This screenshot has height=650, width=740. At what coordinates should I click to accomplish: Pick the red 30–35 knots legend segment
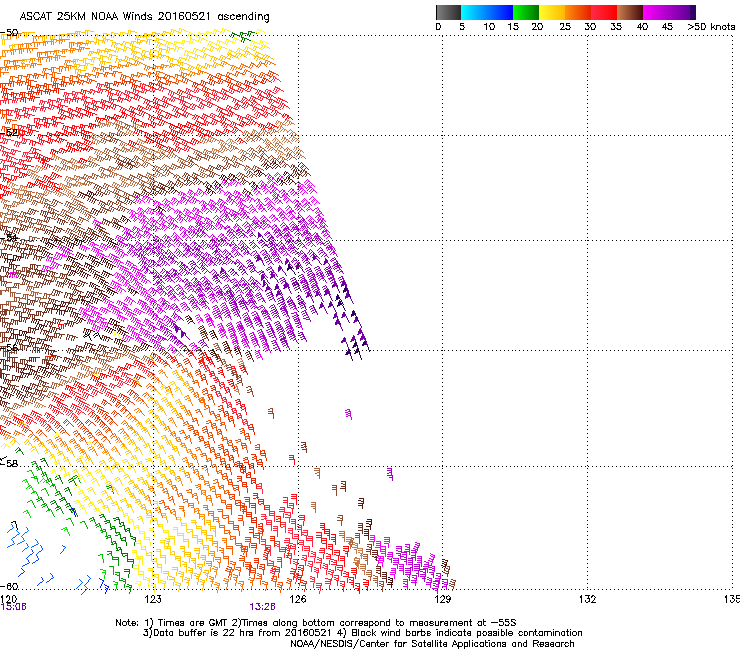(604, 12)
